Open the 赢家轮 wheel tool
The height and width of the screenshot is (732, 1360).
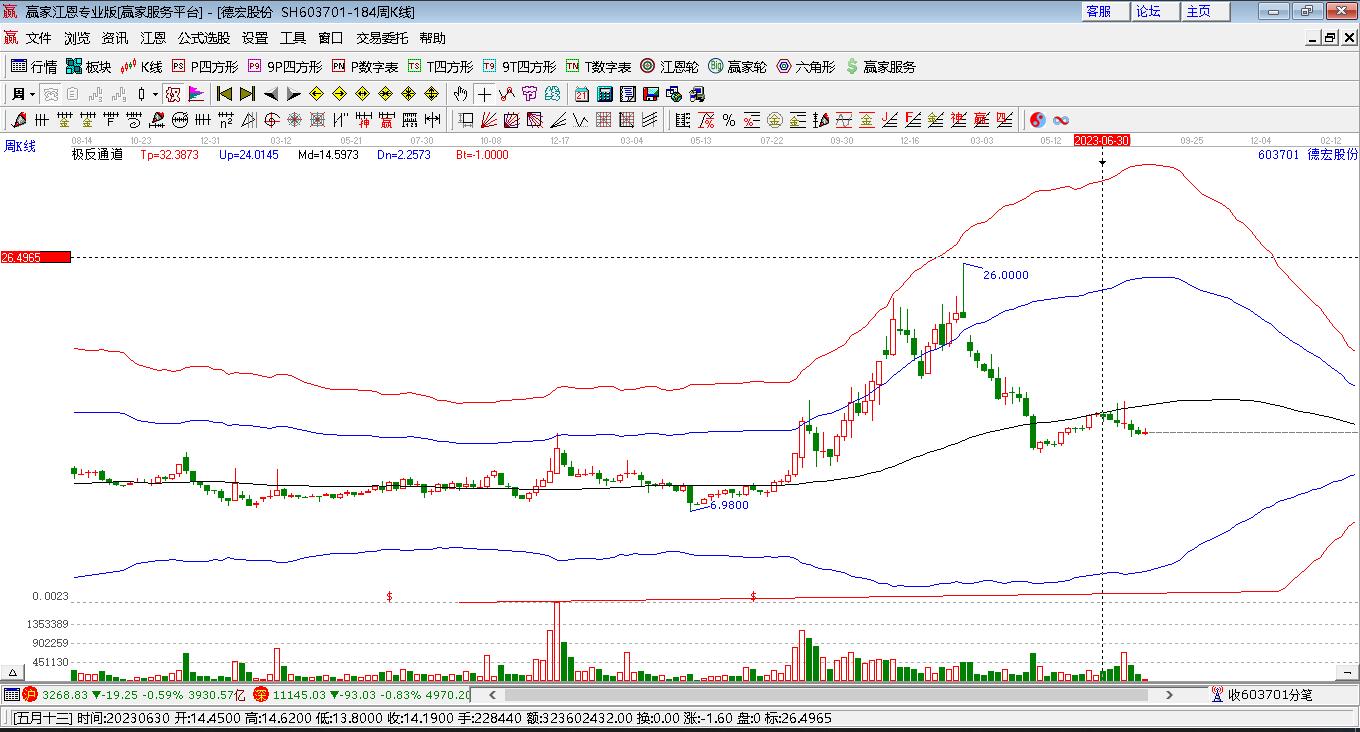[738, 67]
